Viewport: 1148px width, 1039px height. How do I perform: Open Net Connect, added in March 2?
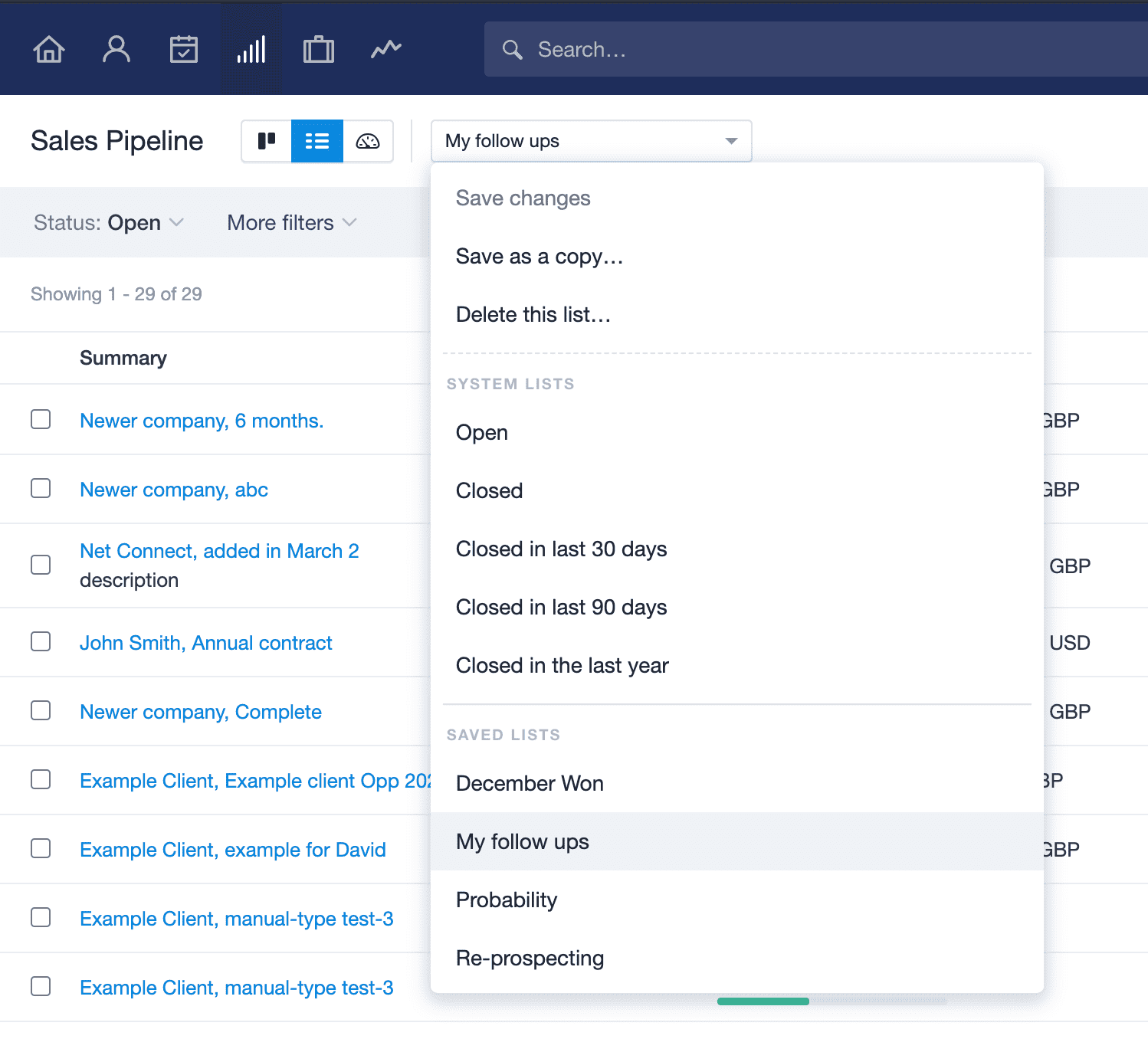(219, 551)
